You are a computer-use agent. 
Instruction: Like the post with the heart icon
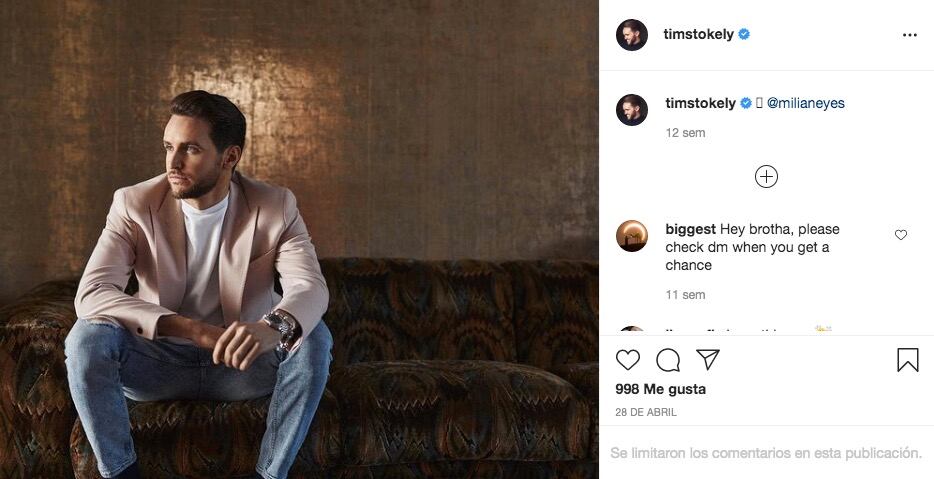tap(628, 360)
